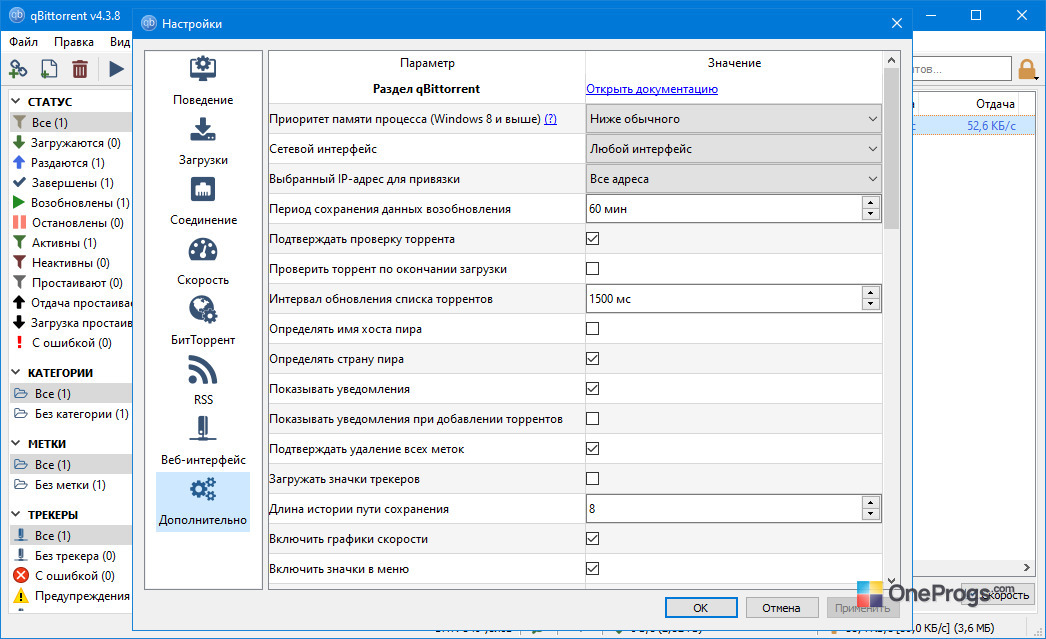This screenshot has width=1046, height=639.
Task: Close the Настройки dialog
Action: point(897,23)
